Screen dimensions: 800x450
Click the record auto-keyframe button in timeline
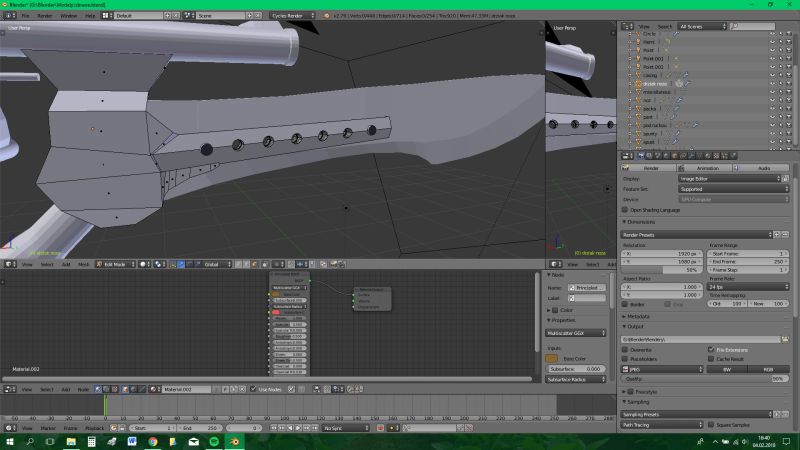pos(381,428)
